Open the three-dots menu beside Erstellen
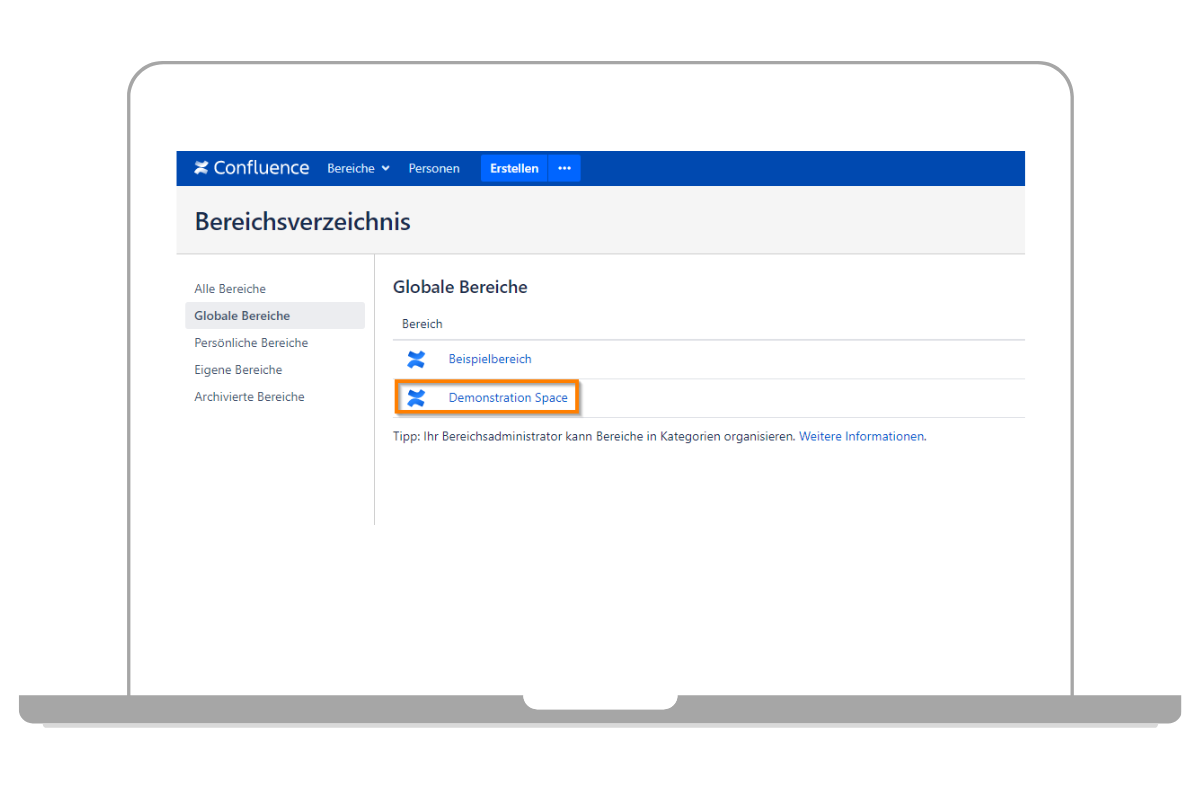Screen dimensions: 1200x790 564,168
